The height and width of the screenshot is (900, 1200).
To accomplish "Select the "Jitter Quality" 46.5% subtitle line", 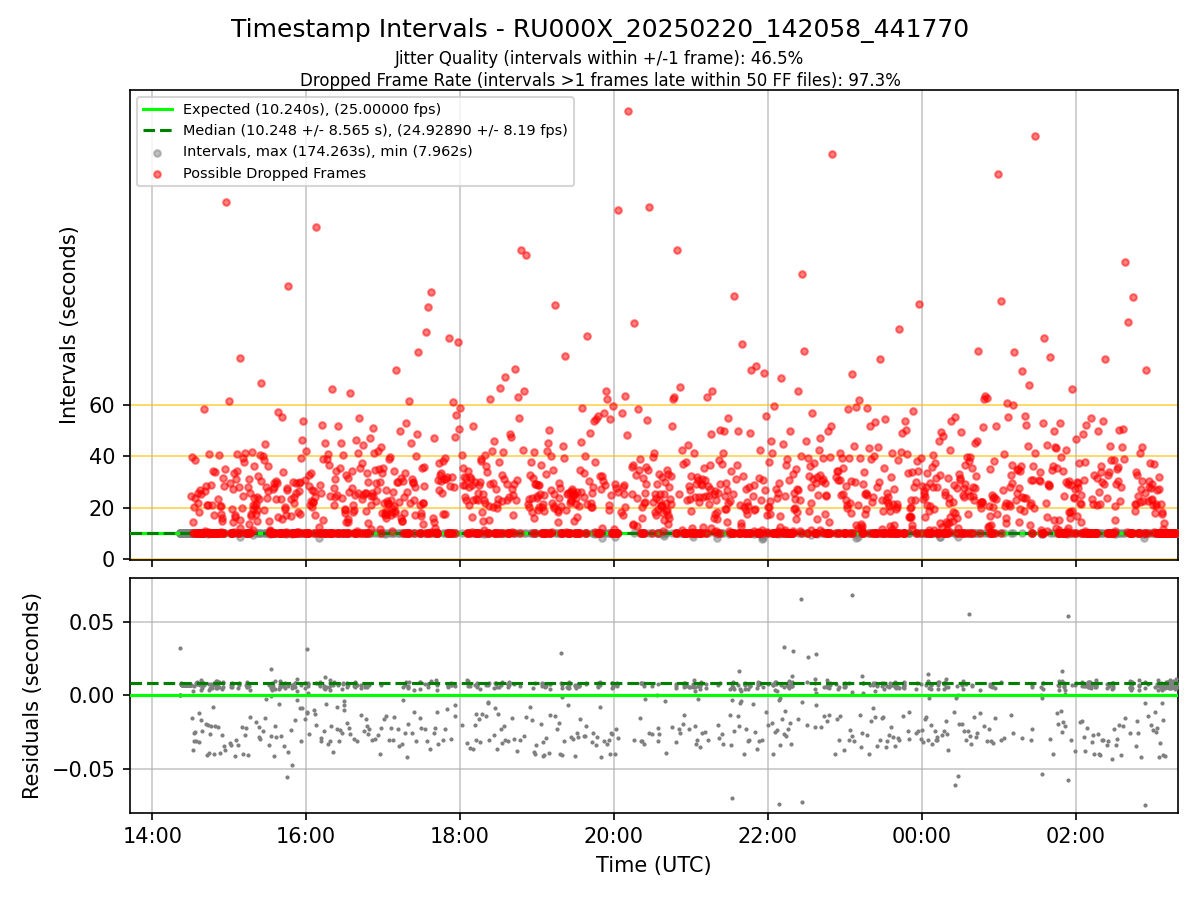I will point(600,58).
